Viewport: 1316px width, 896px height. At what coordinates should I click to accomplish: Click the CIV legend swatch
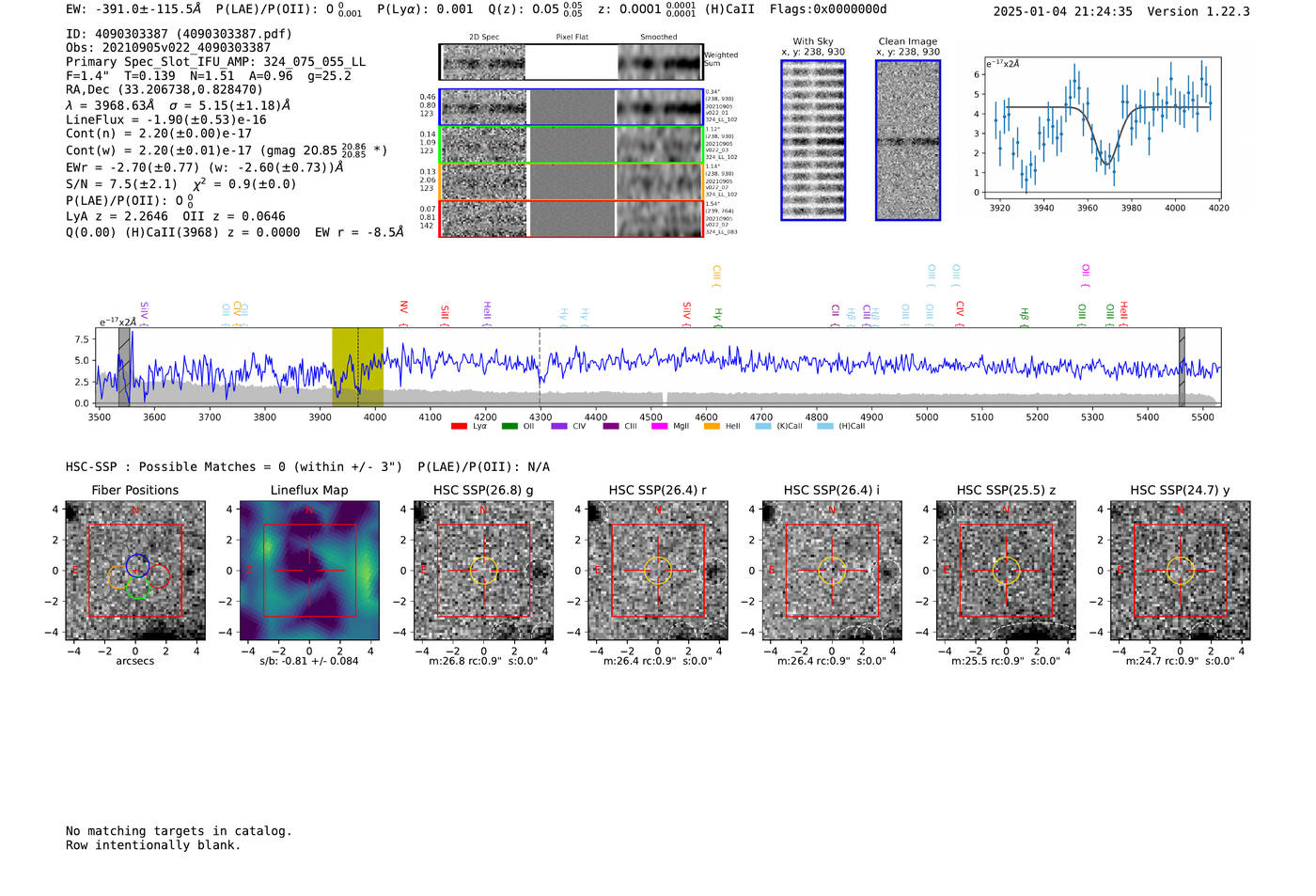559,426
